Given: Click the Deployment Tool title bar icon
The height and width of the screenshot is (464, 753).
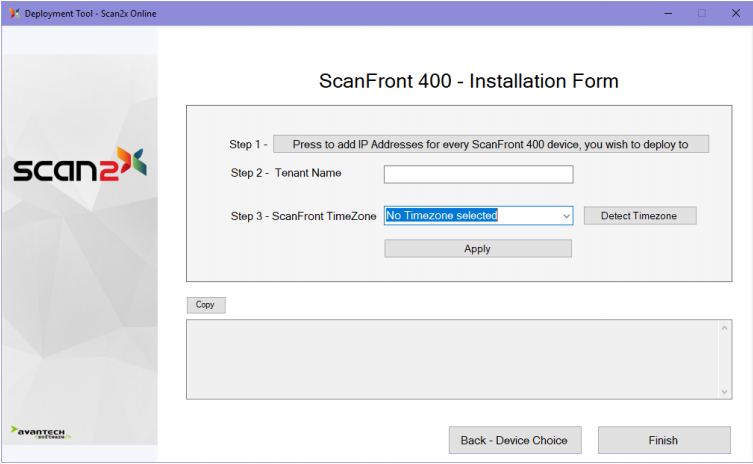Looking at the screenshot, I should [13, 13].
